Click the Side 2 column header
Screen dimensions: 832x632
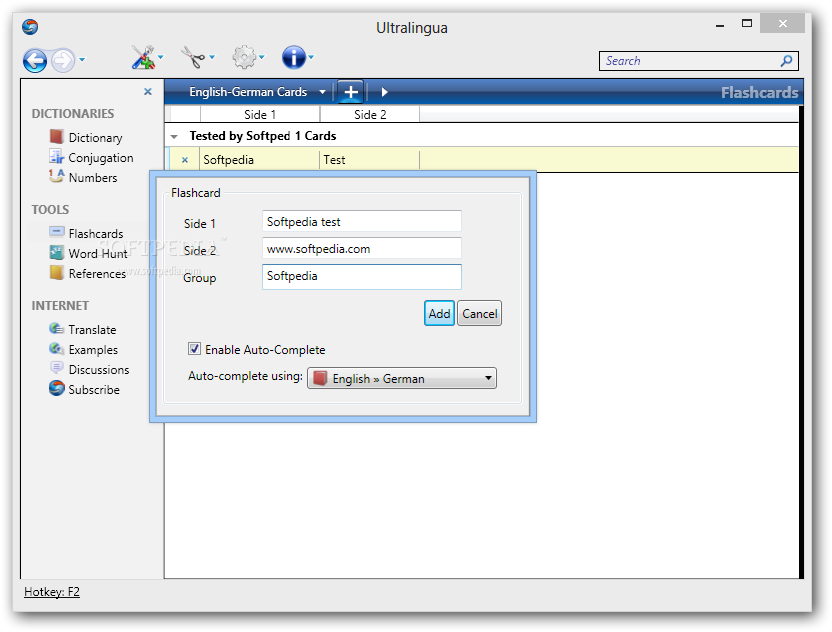tap(370, 115)
